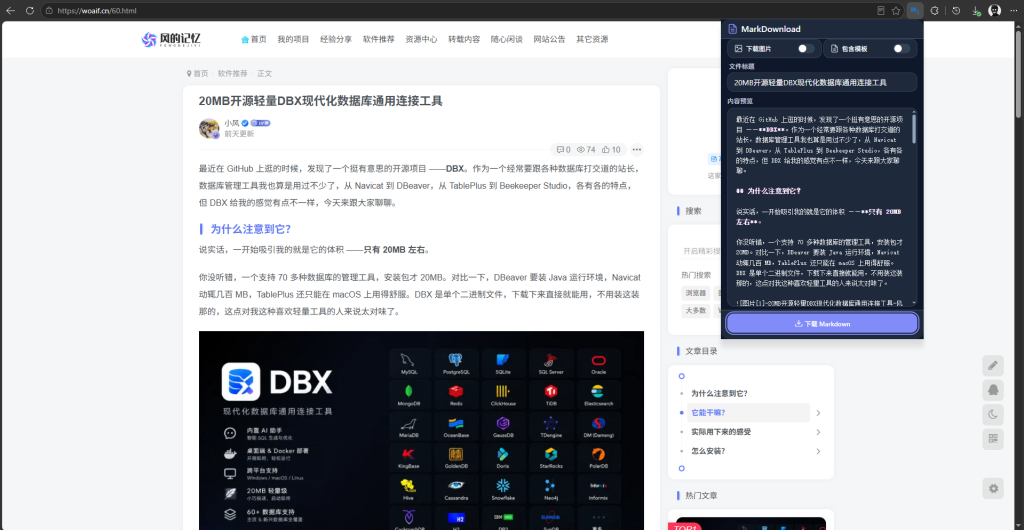Reload the page with the refresh icon

[30, 10]
